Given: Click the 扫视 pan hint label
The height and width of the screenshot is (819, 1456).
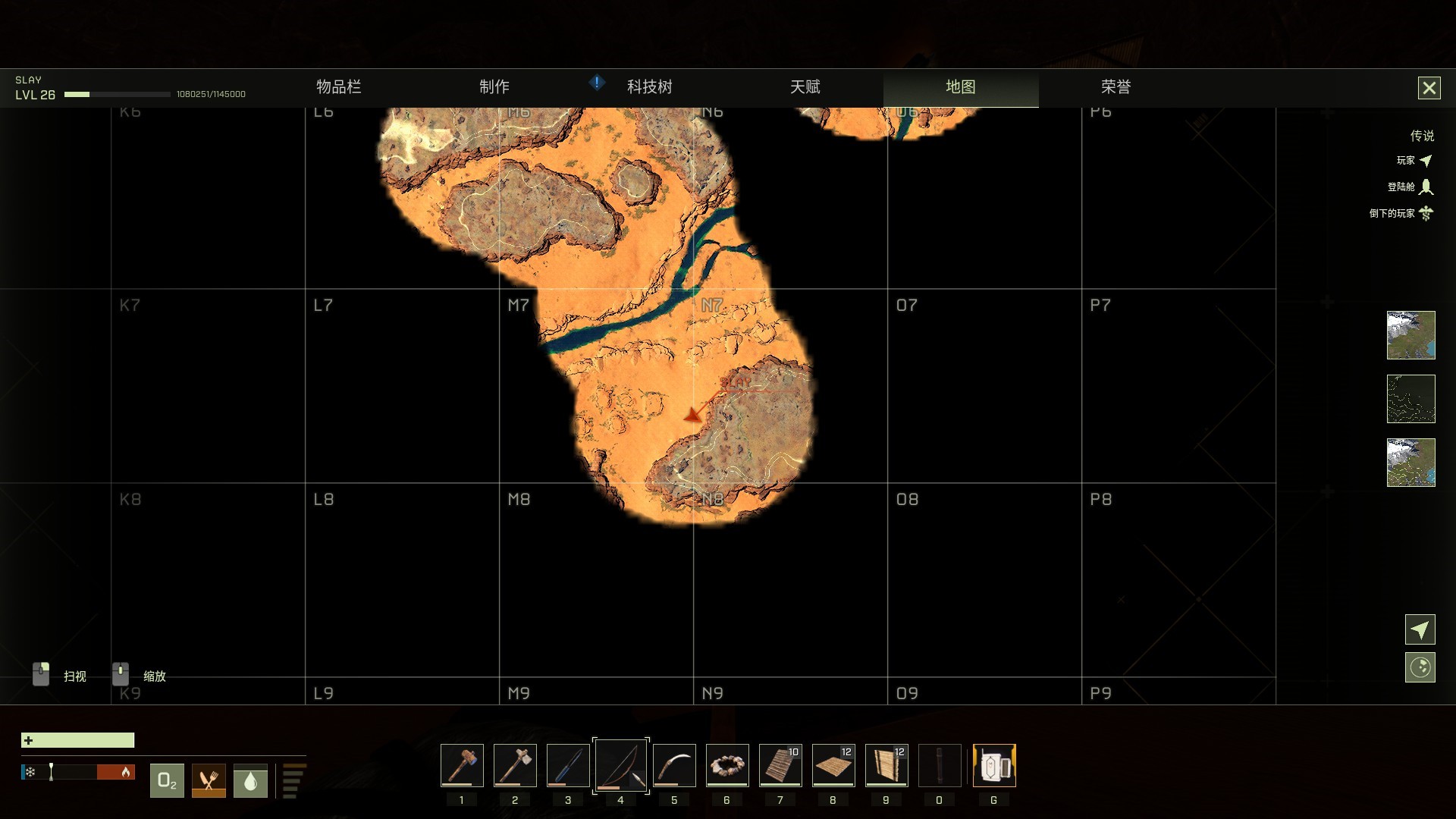Looking at the screenshot, I should [75, 676].
